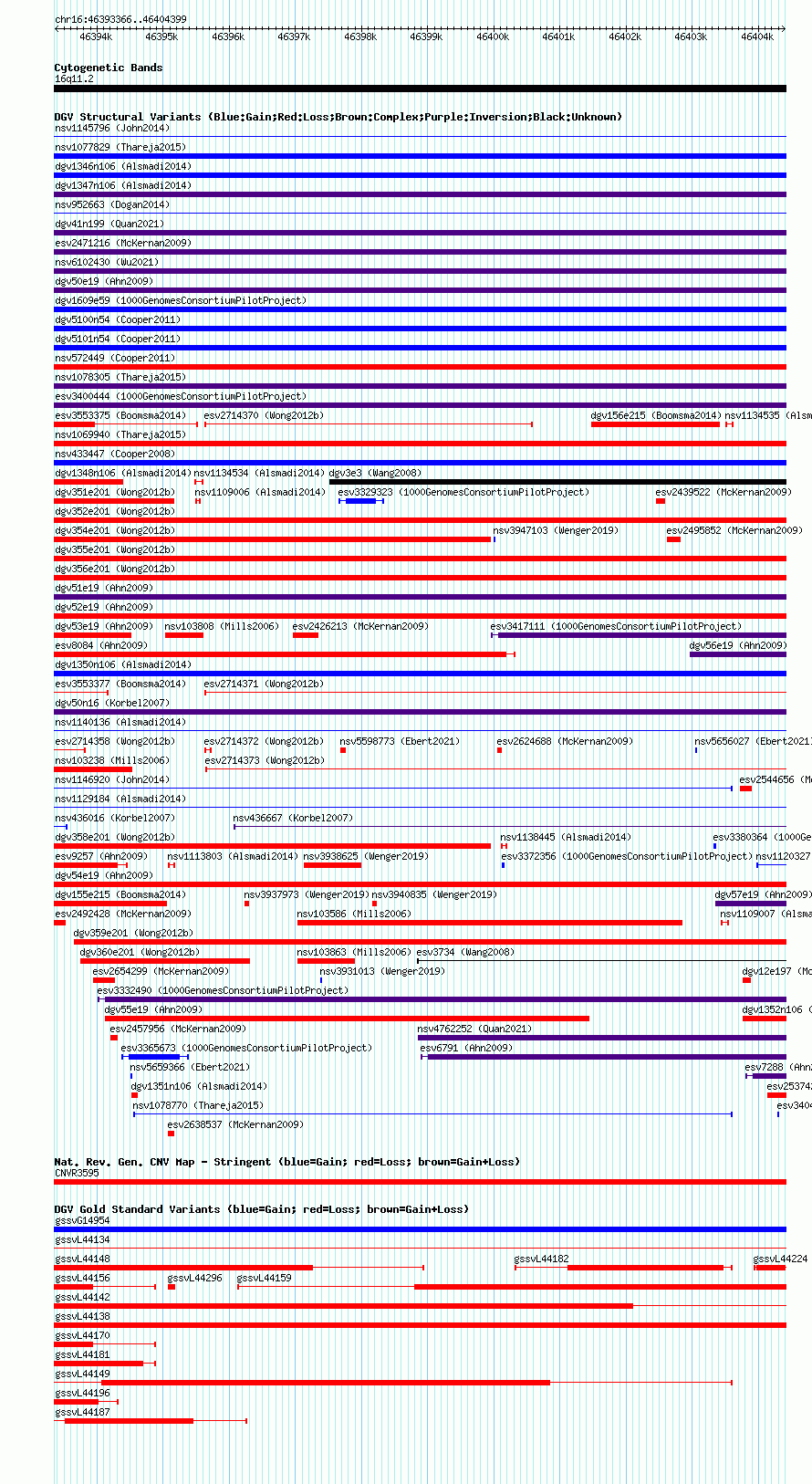Screen dimensions: 812x1484
Task: Click the Nat. Rev. Gen. CNV Map track title
Action: pos(287,1162)
